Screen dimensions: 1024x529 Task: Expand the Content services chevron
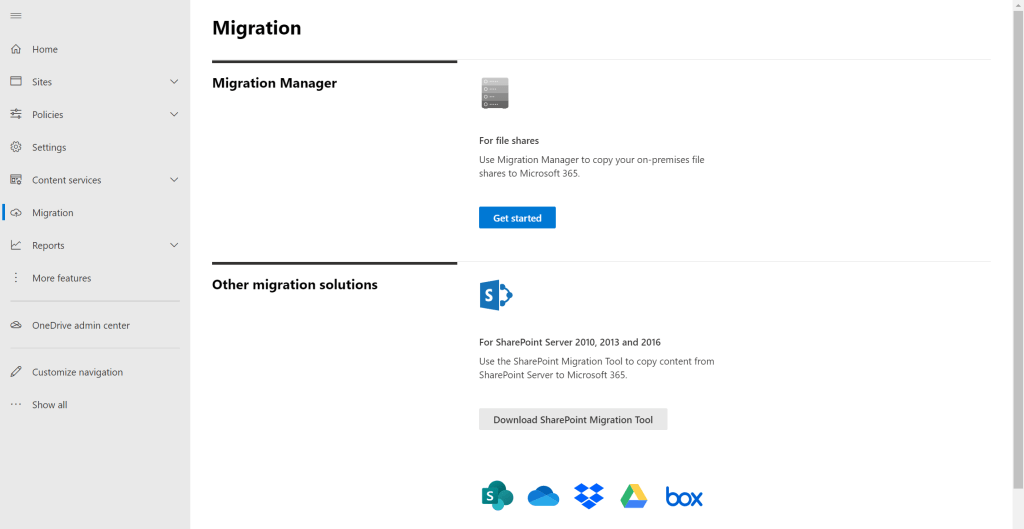[x=174, y=180]
